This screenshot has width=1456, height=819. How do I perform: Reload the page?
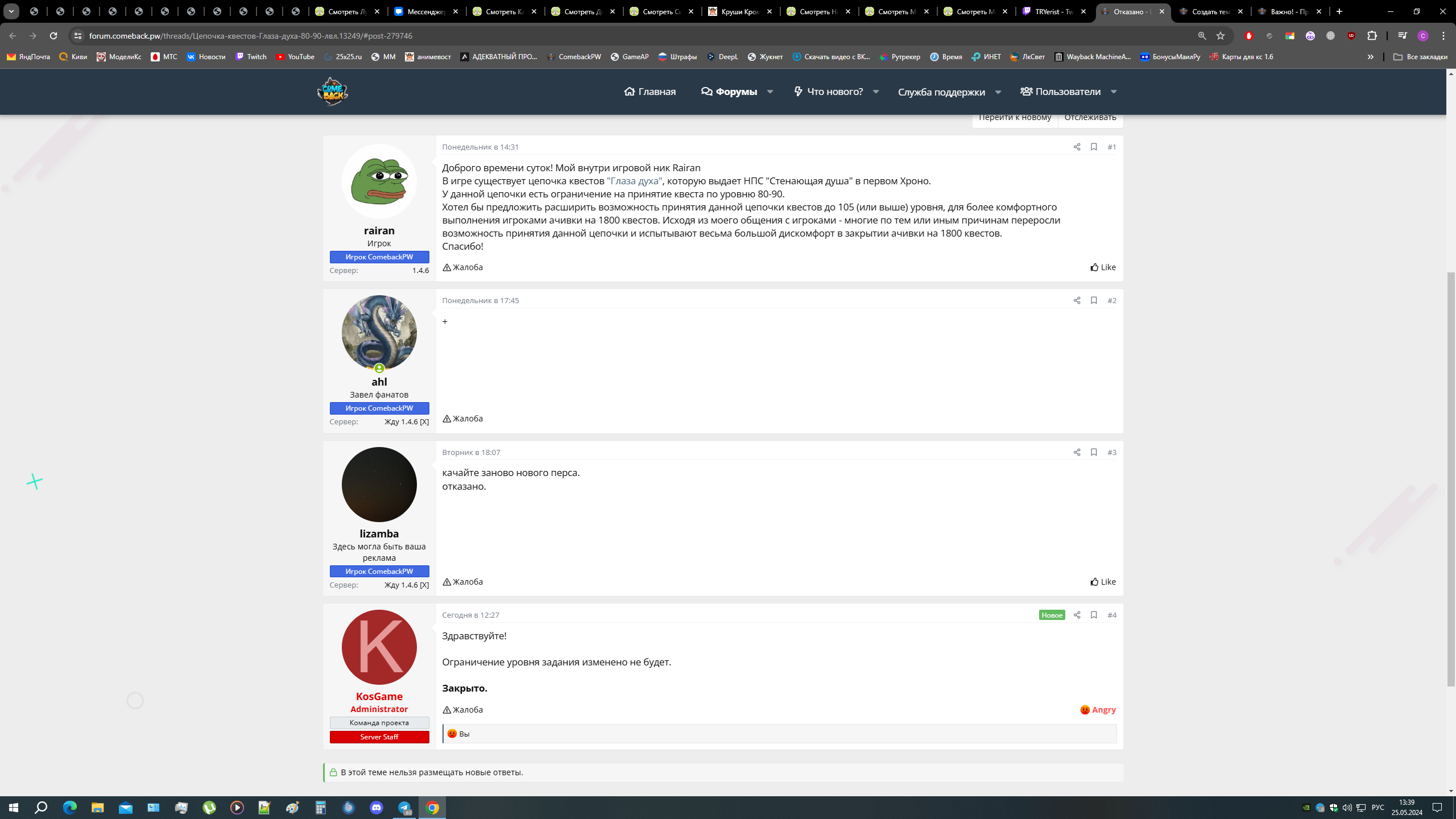point(53,36)
